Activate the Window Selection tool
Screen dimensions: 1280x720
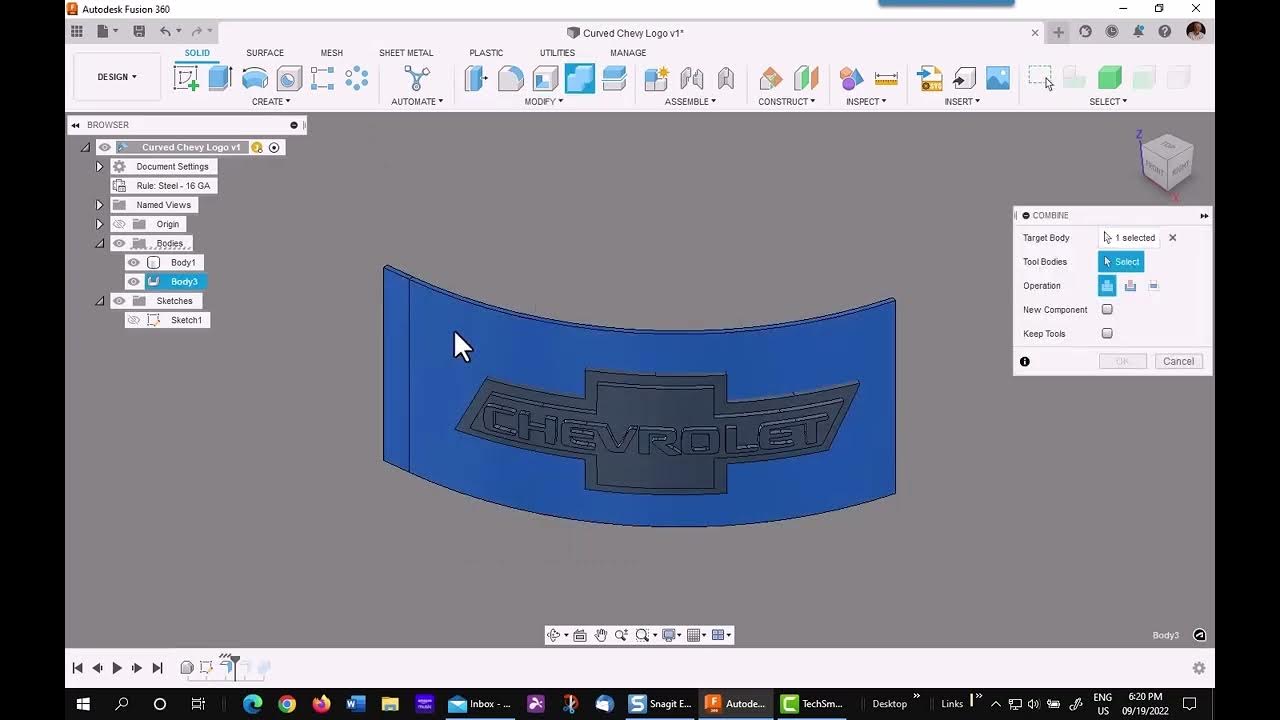[x=1041, y=78]
